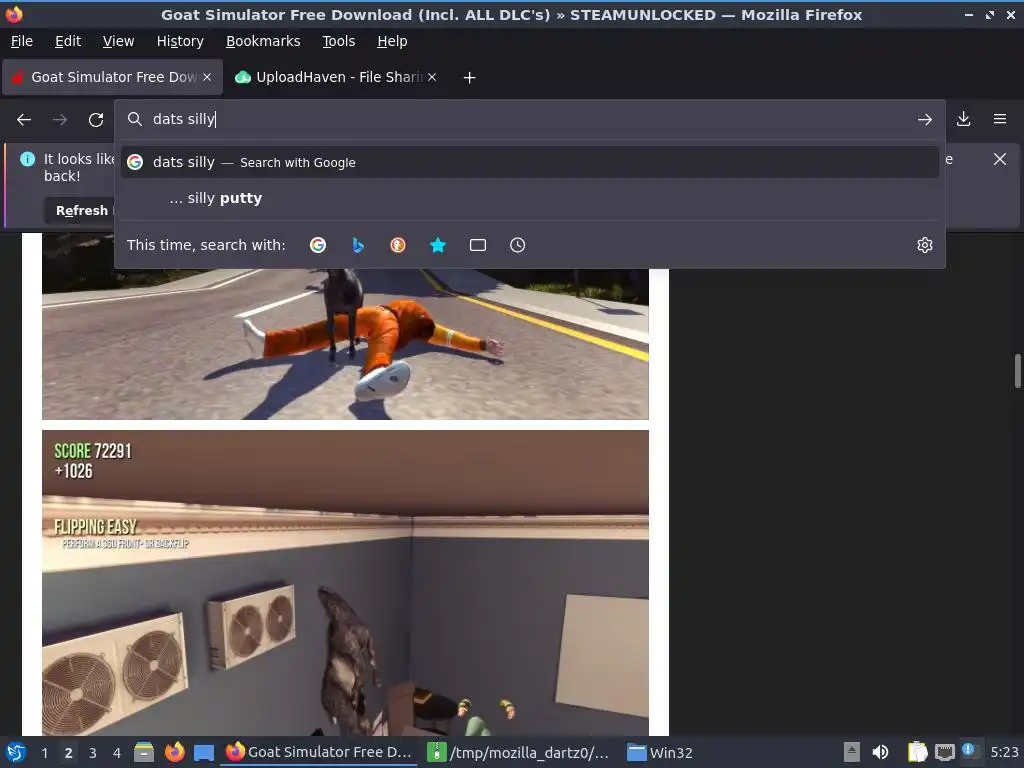This screenshot has height=768, width=1024.
Task: Search this time with Bing icon
Action: tap(358, 245)
